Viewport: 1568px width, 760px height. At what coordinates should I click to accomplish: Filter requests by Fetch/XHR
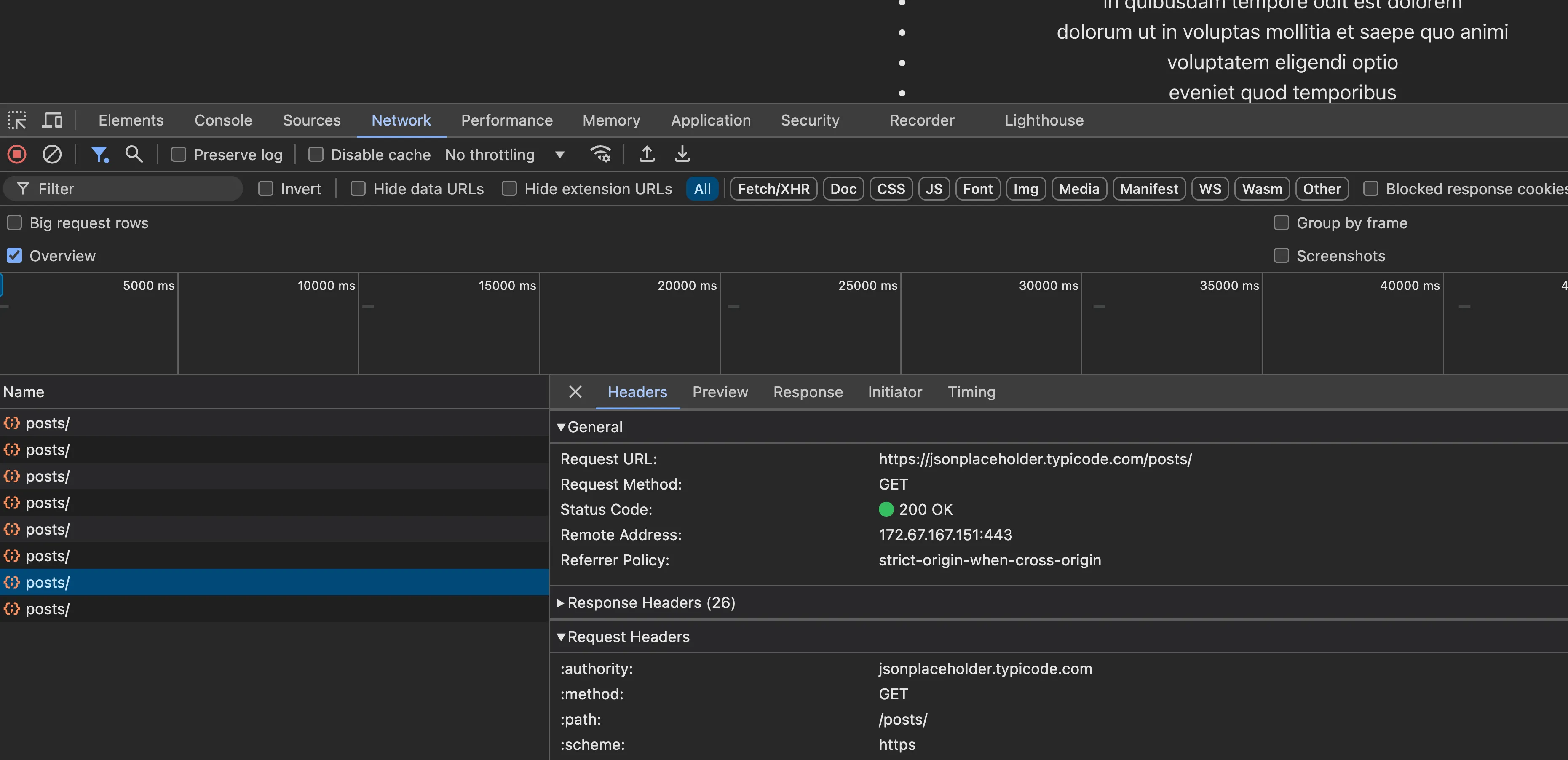point(773,189)
